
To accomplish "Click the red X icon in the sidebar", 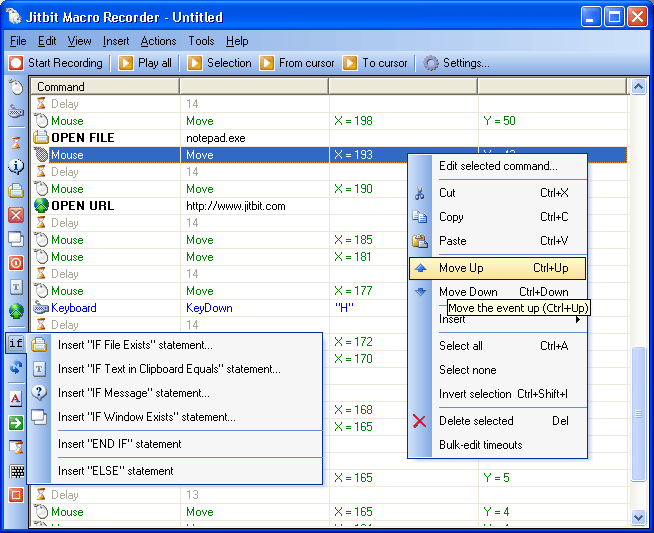I will pos(16,215).
